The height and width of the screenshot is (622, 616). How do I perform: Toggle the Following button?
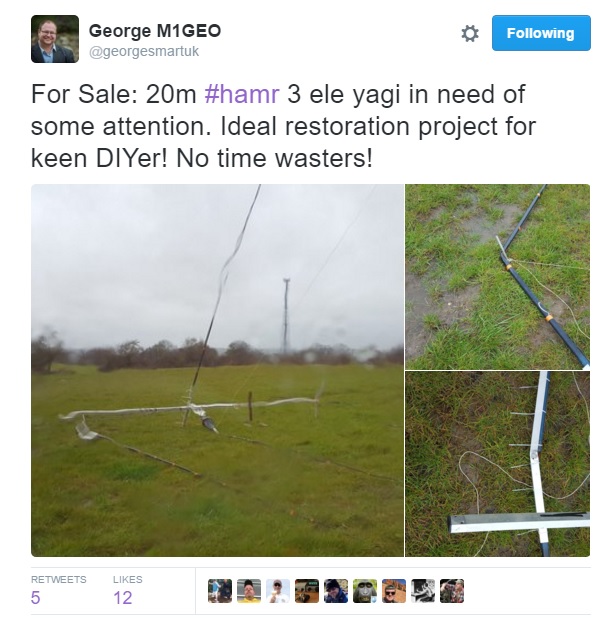point(541,33)
